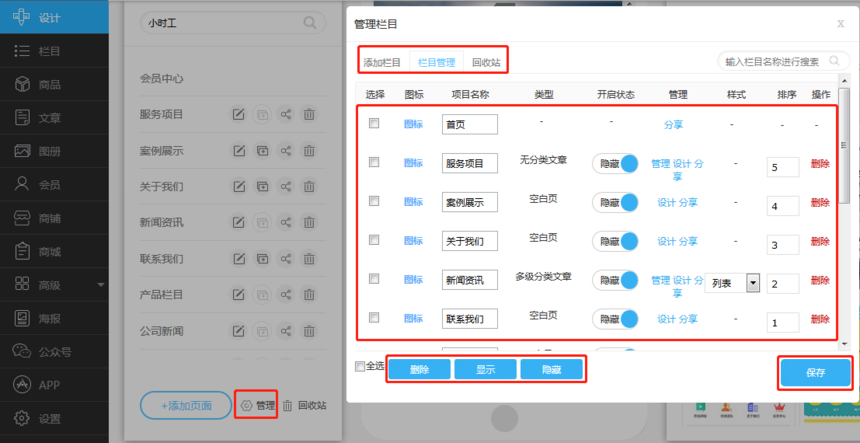Share the 服务项目 page in list

click(286, 115)
